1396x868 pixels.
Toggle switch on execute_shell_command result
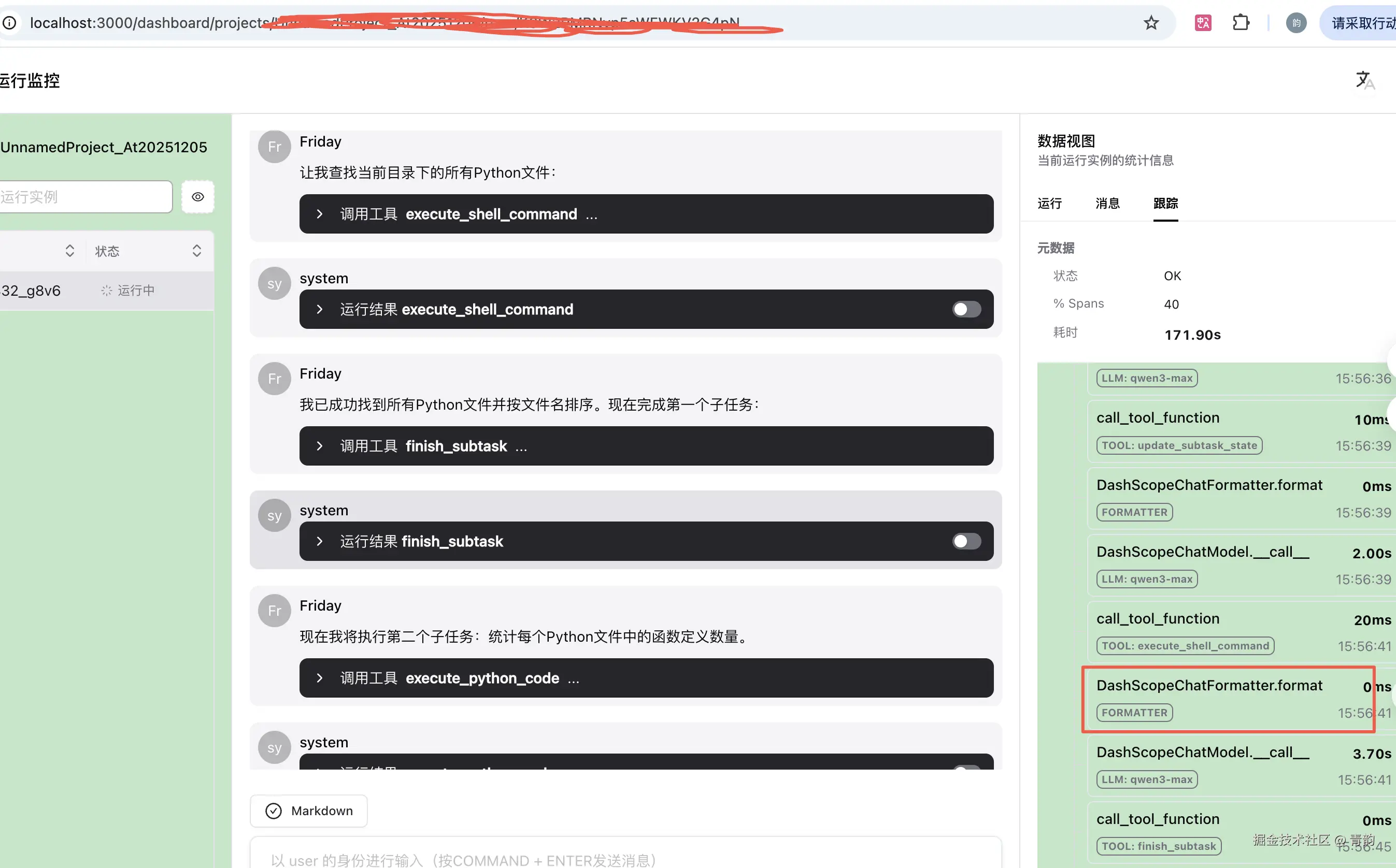pyautogui.click(x=966, y=309)
